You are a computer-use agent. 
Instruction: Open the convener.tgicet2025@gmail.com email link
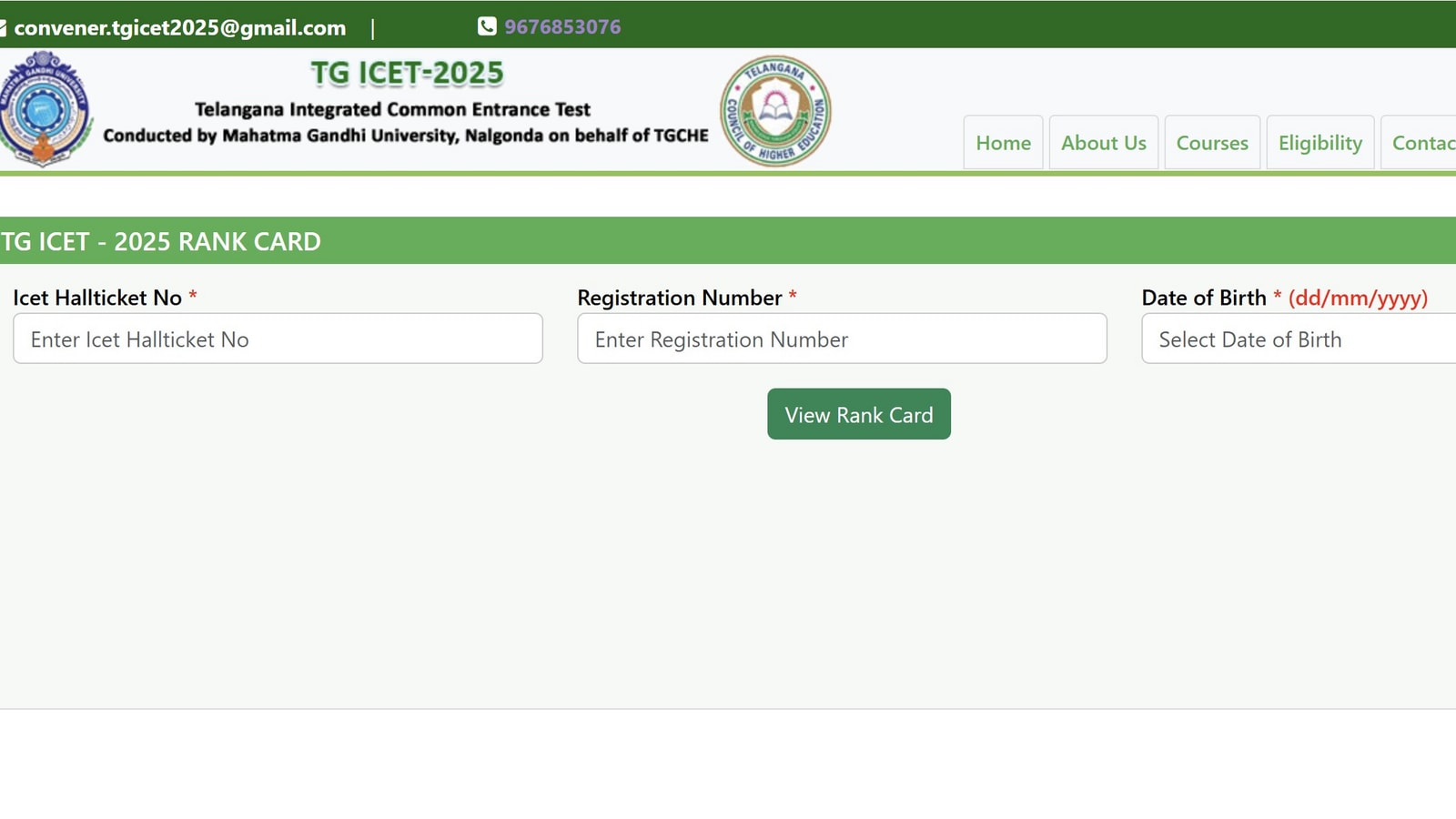[180, 27]
